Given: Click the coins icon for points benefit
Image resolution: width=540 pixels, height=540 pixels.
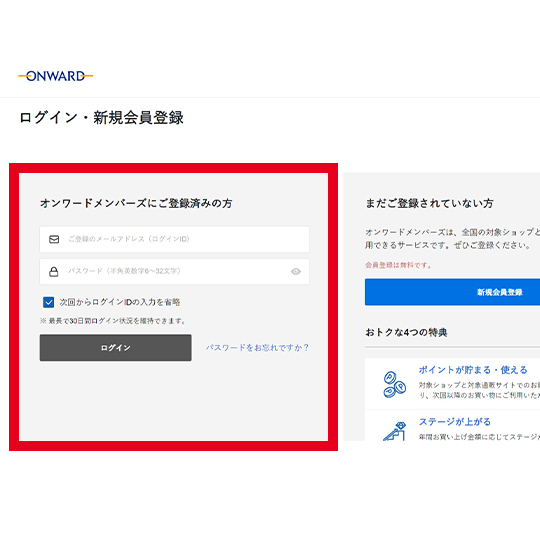Looking at the screenshot, I should (394, 384).
